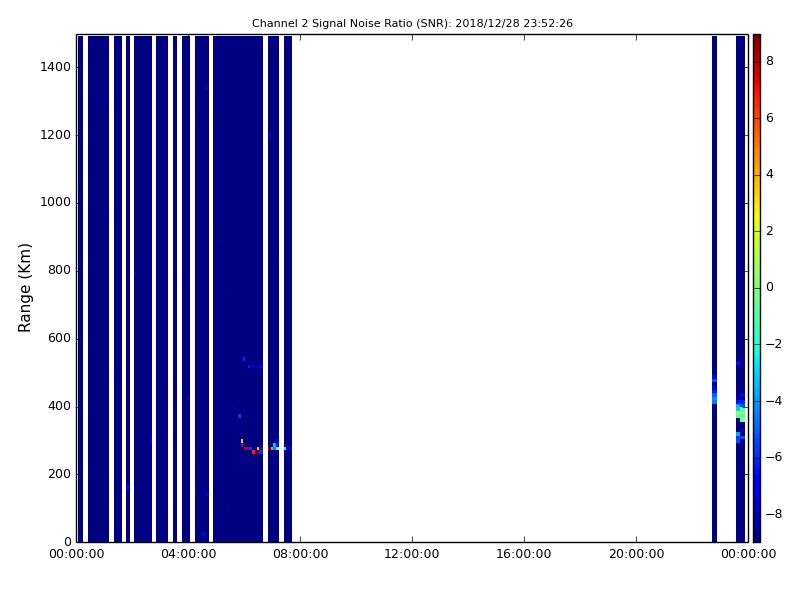The image size is (800, 600).
Task: Click the colorbar label 0
Action: [x=770, y=287]
